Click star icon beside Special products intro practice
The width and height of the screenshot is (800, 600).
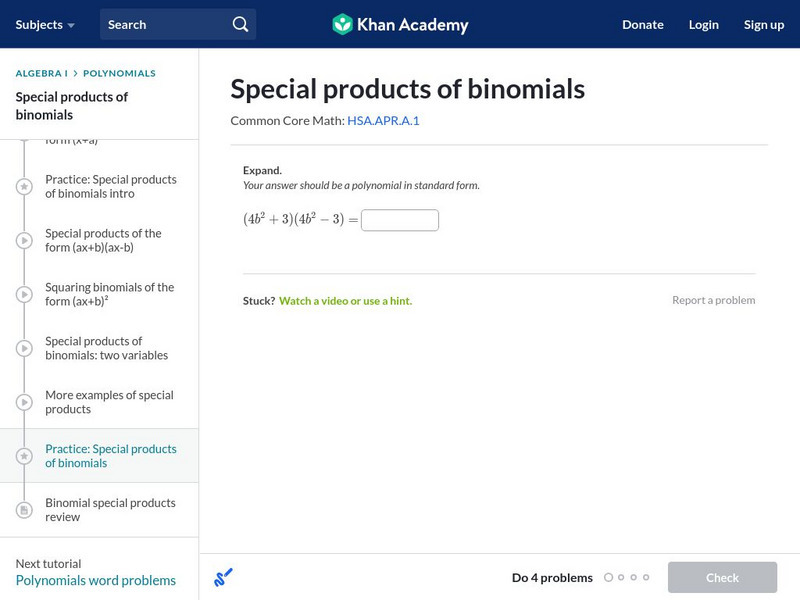(24, 186)
